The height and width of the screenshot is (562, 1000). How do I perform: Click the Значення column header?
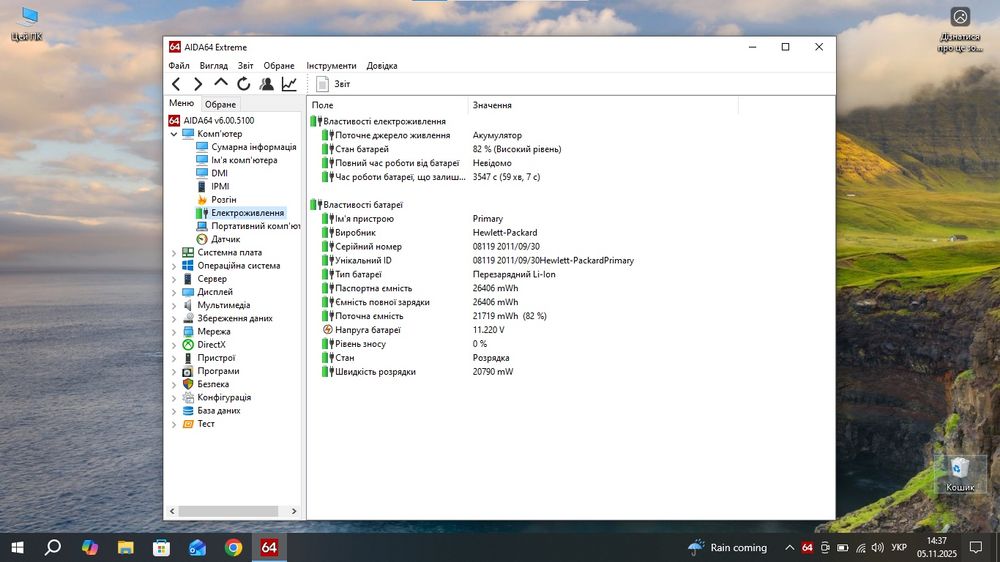point(603,105)
